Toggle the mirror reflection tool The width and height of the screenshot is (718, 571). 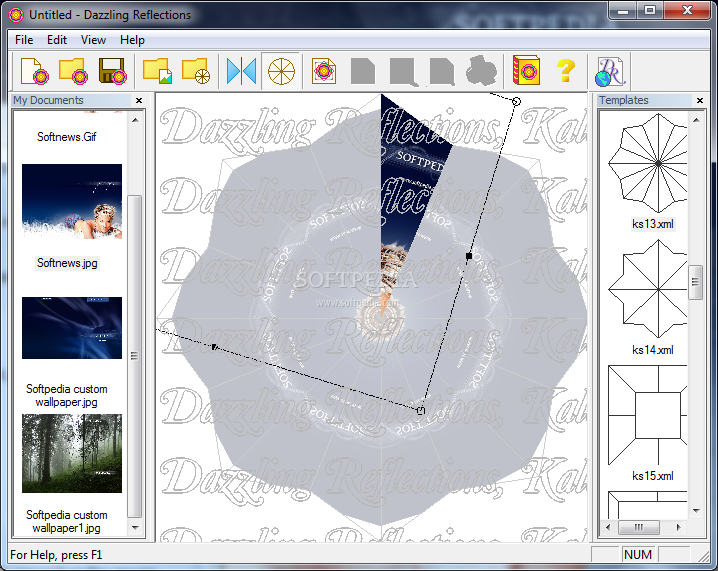[241, 71]
